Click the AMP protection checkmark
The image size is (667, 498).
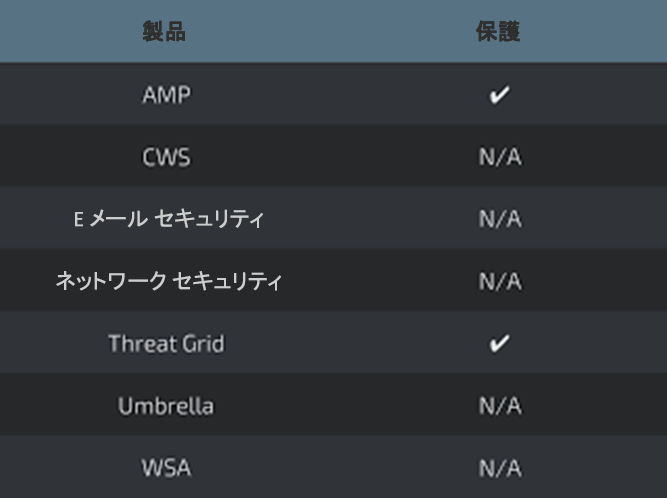pos(499,96)
